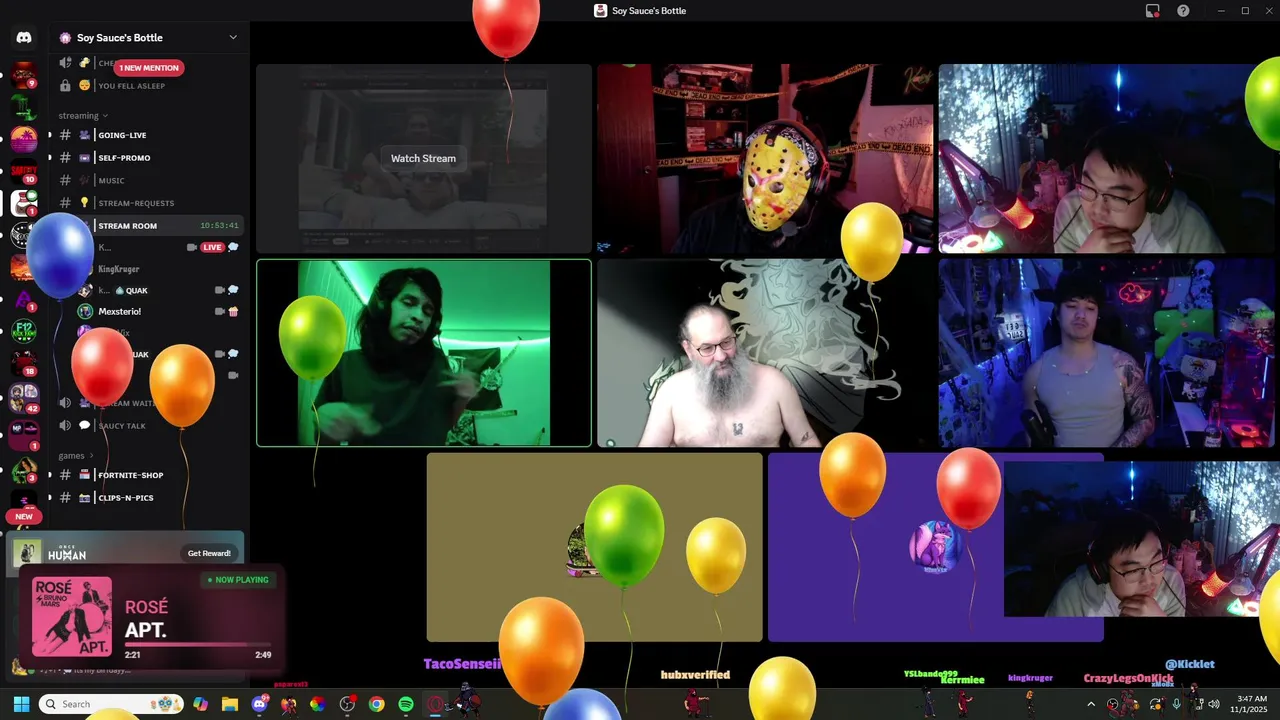Seek on APT. song progress bar

pyautogui.click(x=198, y=646)
